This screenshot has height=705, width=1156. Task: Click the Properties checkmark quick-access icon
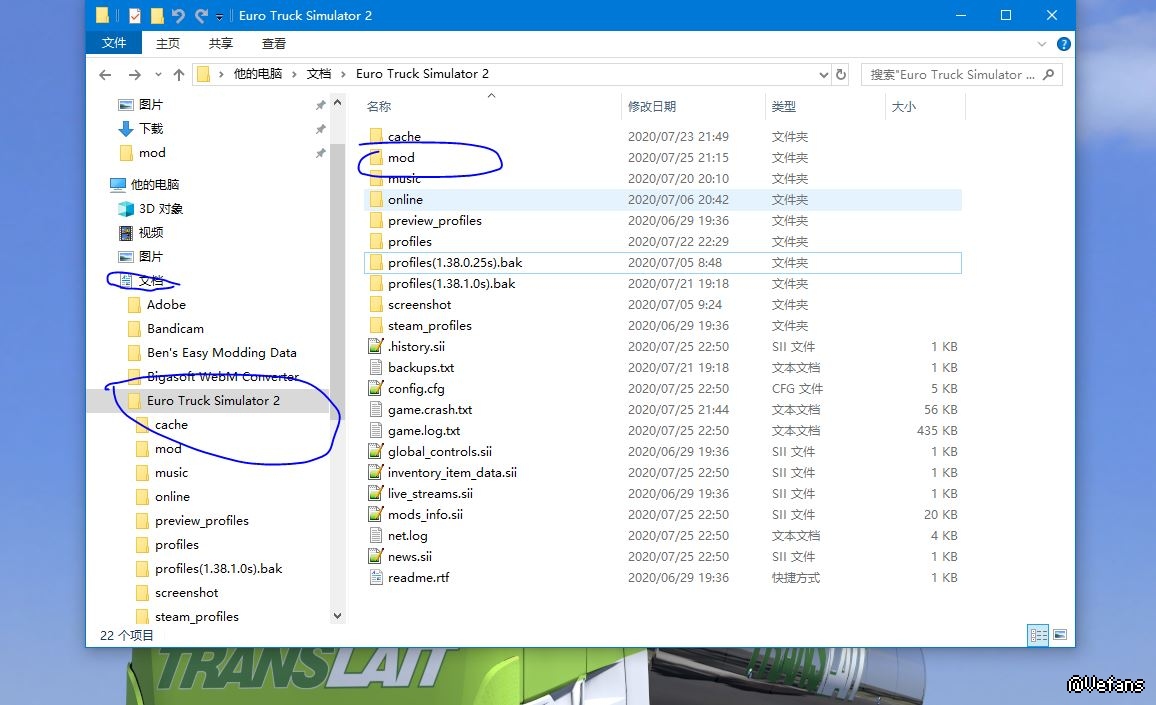point(134,16)
